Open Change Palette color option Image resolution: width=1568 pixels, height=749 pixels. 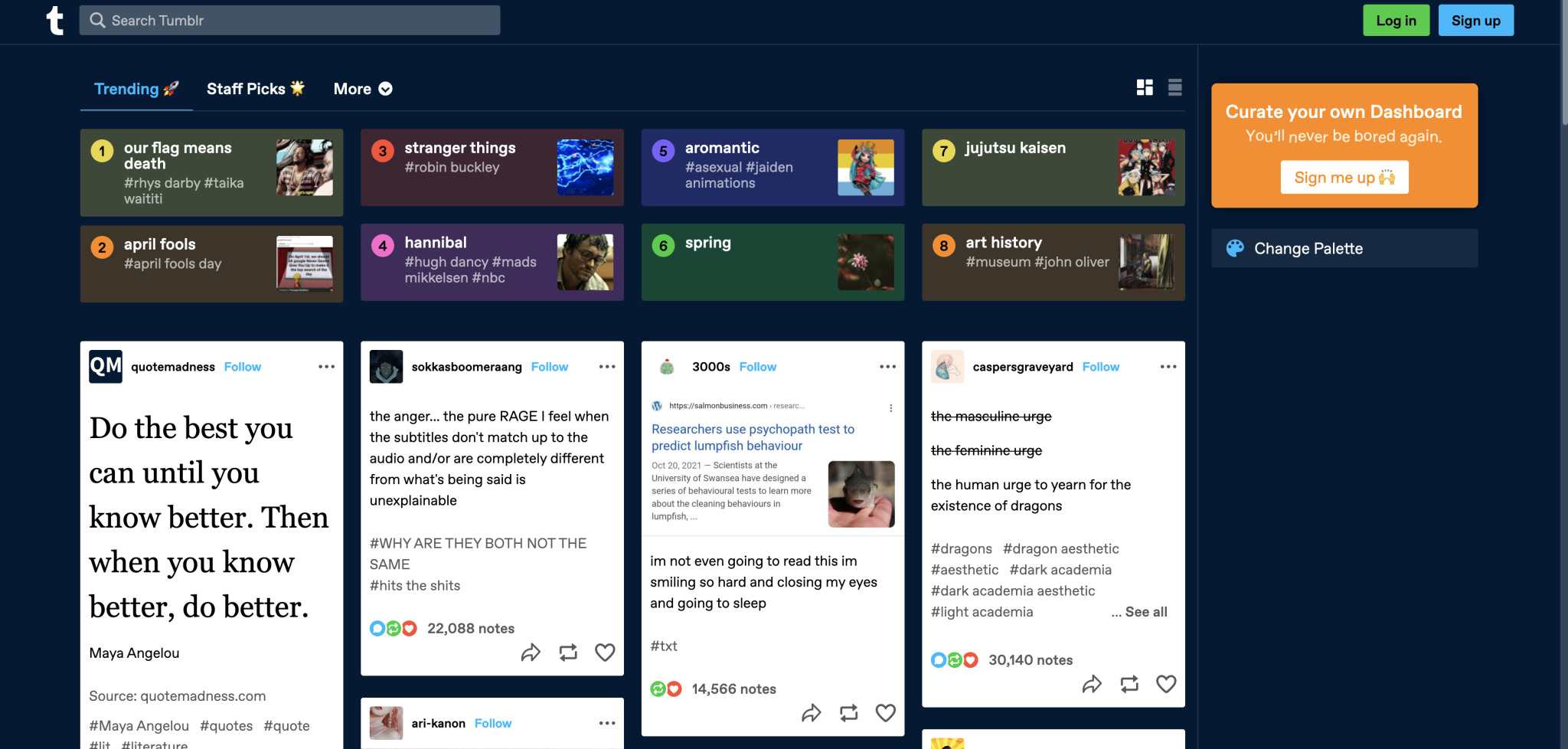click(x=1344, y=248)
